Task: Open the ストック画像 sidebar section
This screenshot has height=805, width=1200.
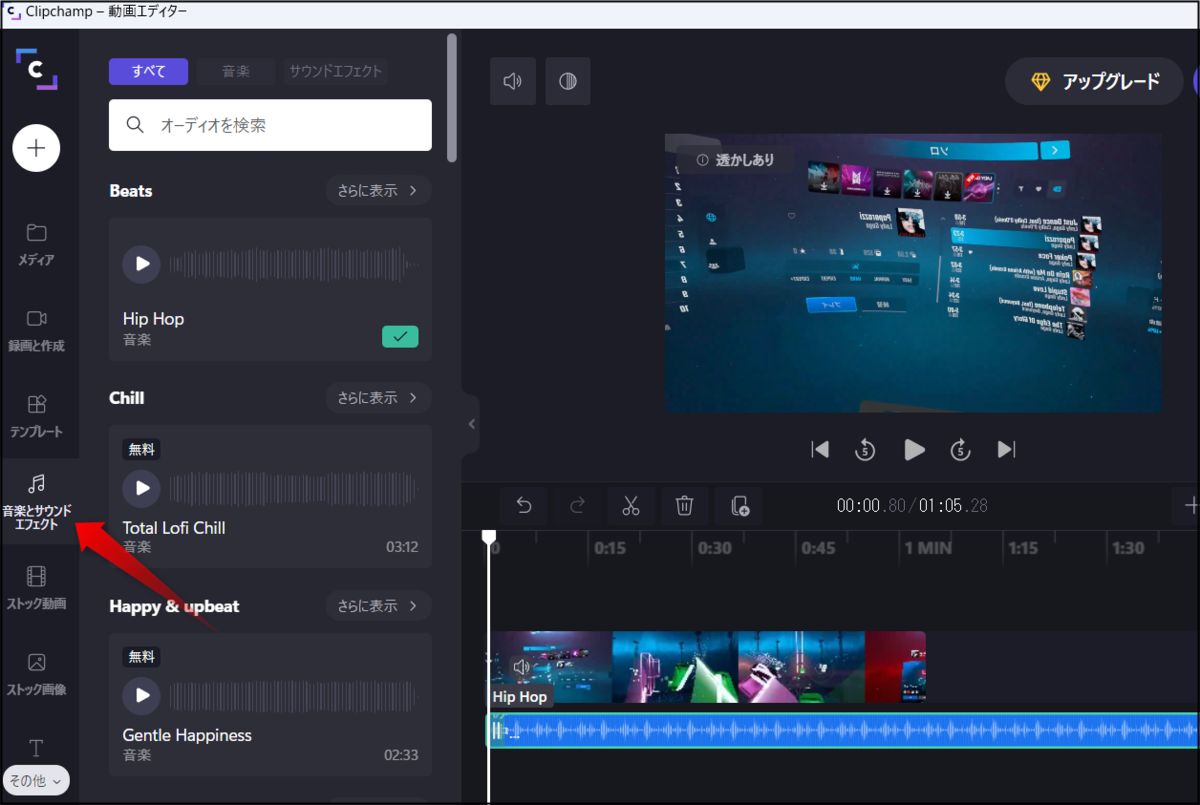Action: click(36, 675)
